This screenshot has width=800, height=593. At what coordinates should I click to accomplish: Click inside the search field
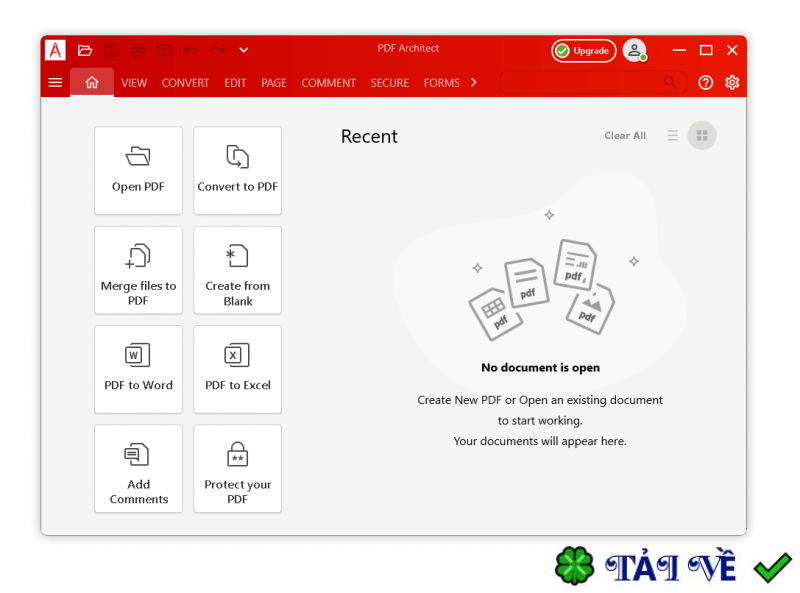(x=593, y=82)
